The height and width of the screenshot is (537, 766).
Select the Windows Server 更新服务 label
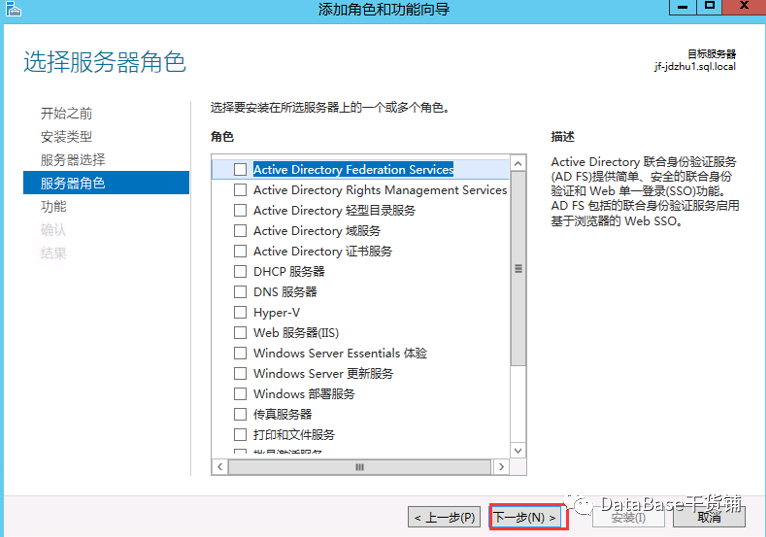(x=323, y=373)
